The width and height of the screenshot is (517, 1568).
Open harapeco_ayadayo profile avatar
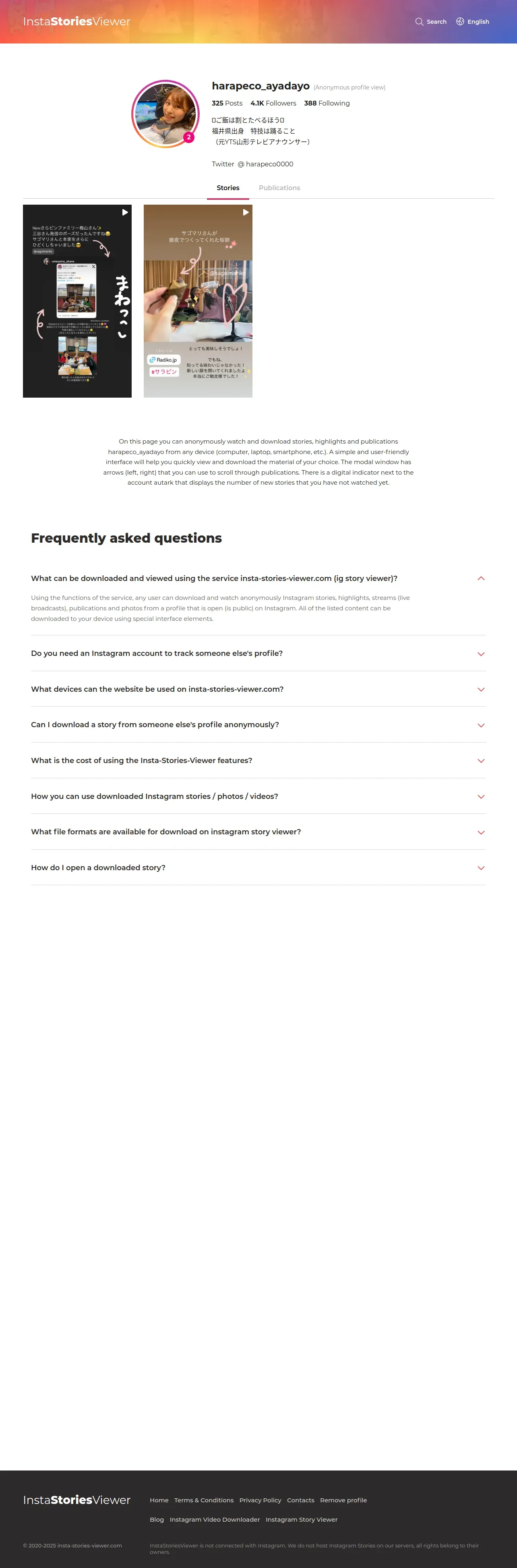click(x=165, y=114)
